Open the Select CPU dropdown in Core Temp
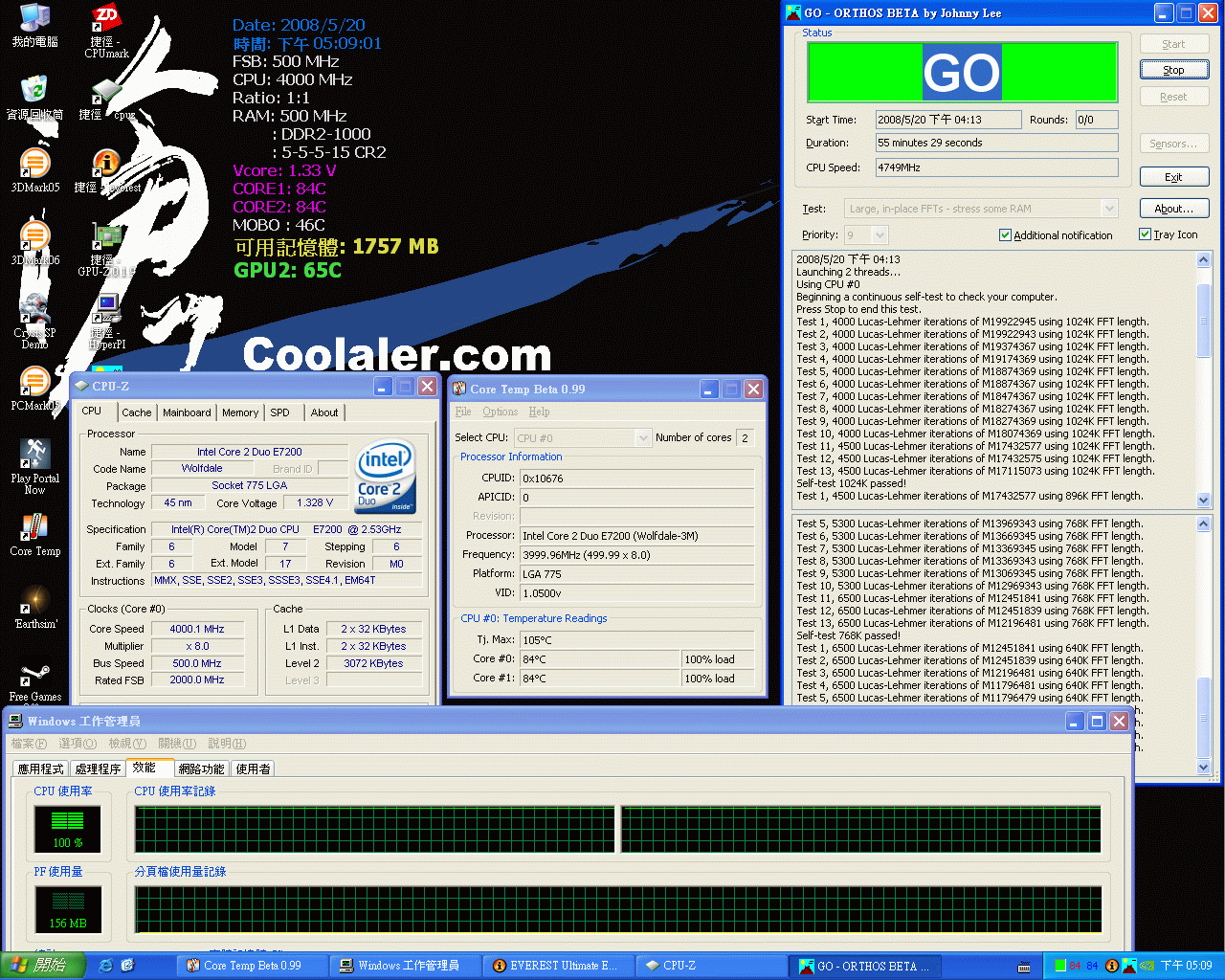Viewport: 1225px width, 980px height. [x=643, y=437]
